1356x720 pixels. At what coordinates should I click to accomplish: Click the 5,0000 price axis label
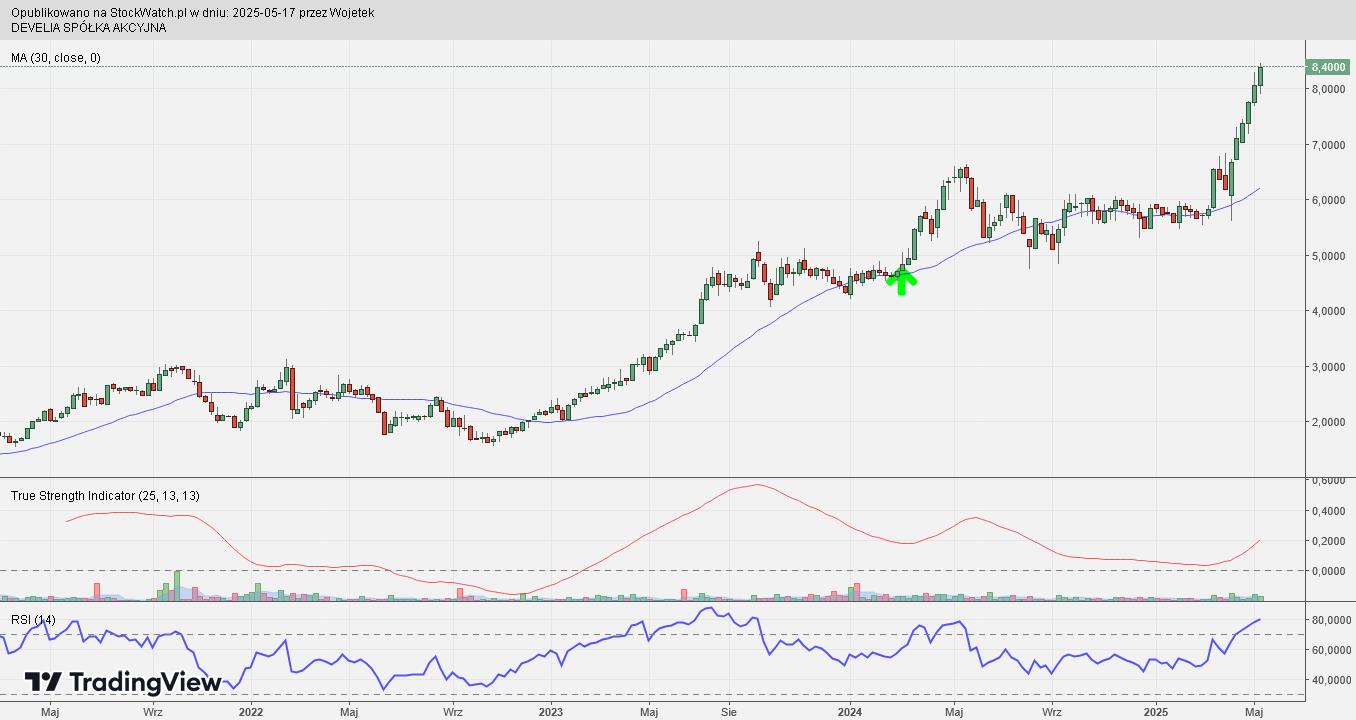[1328, 256]
